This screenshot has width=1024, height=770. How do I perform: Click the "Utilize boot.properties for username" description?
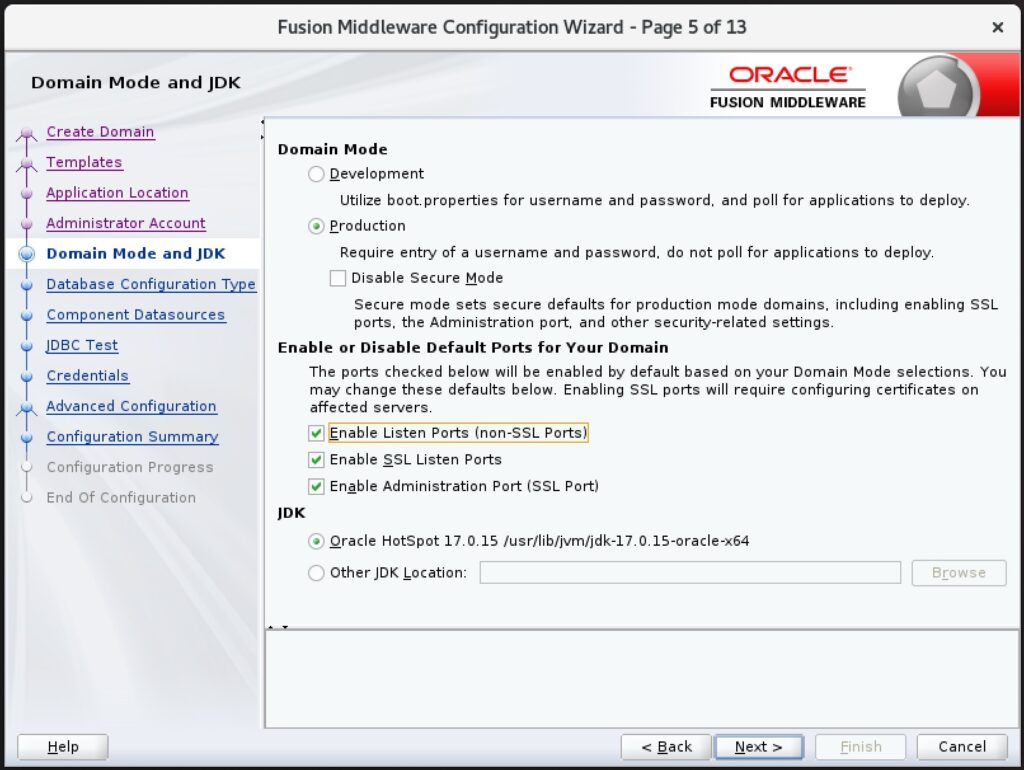pos(654,201)
